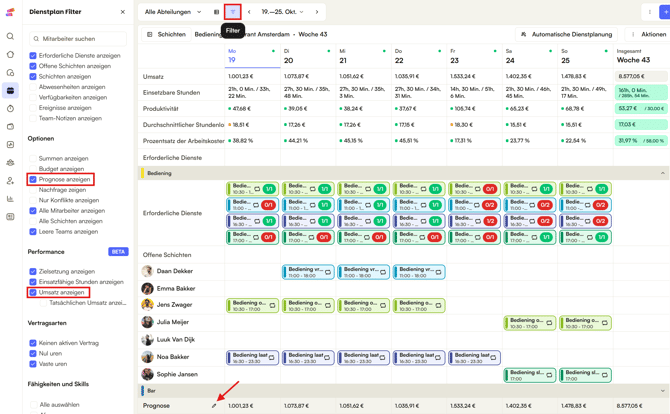Collapse the Bediening section chevron
670x414 pixels.
tap(662, 173)
